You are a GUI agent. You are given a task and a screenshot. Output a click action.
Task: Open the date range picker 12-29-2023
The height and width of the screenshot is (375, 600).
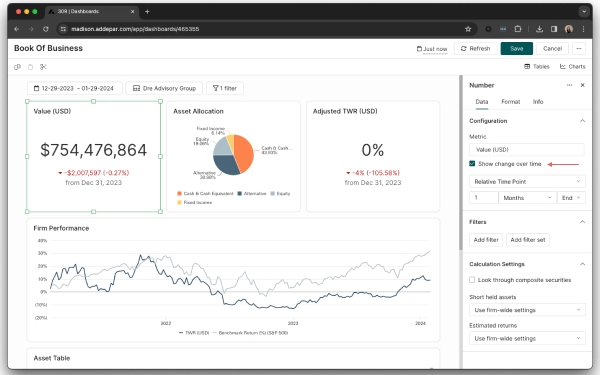tap(75, 88)
